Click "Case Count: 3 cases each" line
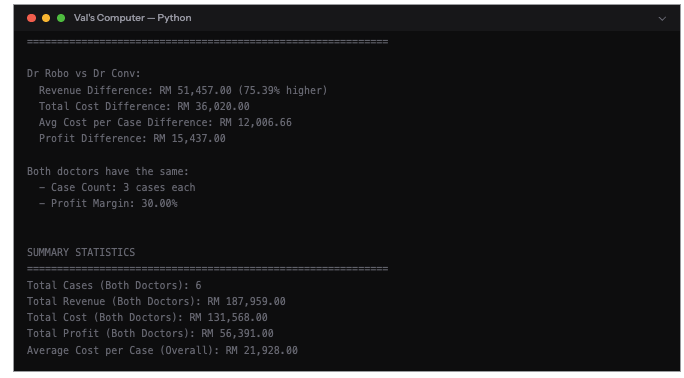 [117, 187]
